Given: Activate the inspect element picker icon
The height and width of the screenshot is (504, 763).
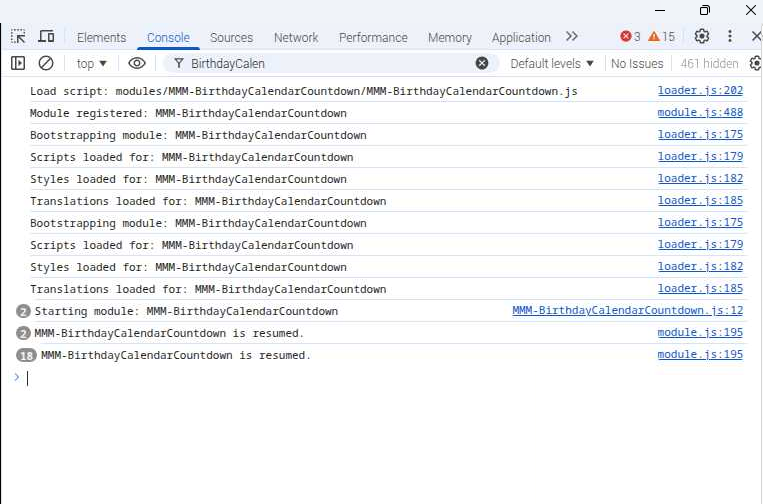Looking at the screenshot, I should click(18, 37).
